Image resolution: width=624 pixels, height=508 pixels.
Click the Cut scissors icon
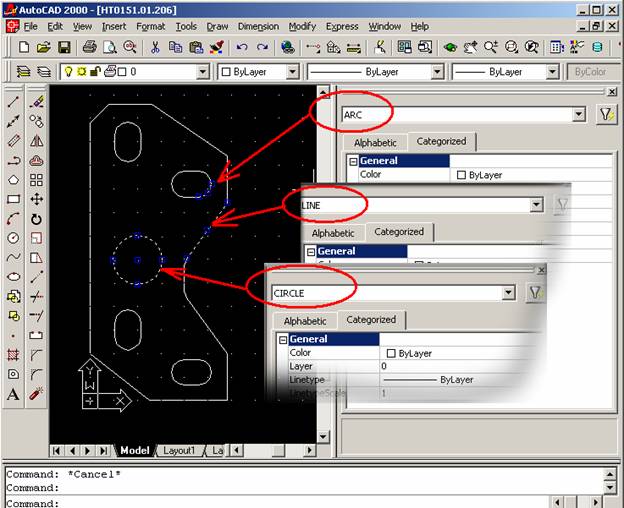tap(155, 47)
